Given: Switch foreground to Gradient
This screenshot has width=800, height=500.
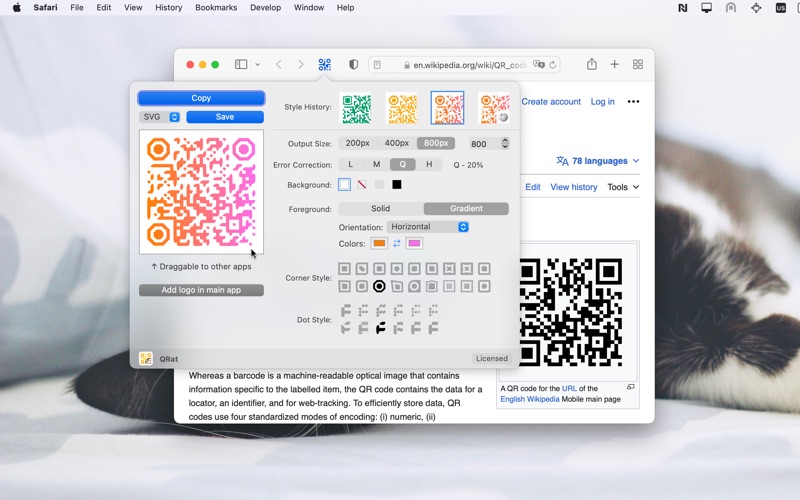Looking at the screenshot, I should click(x=466, y=208).
